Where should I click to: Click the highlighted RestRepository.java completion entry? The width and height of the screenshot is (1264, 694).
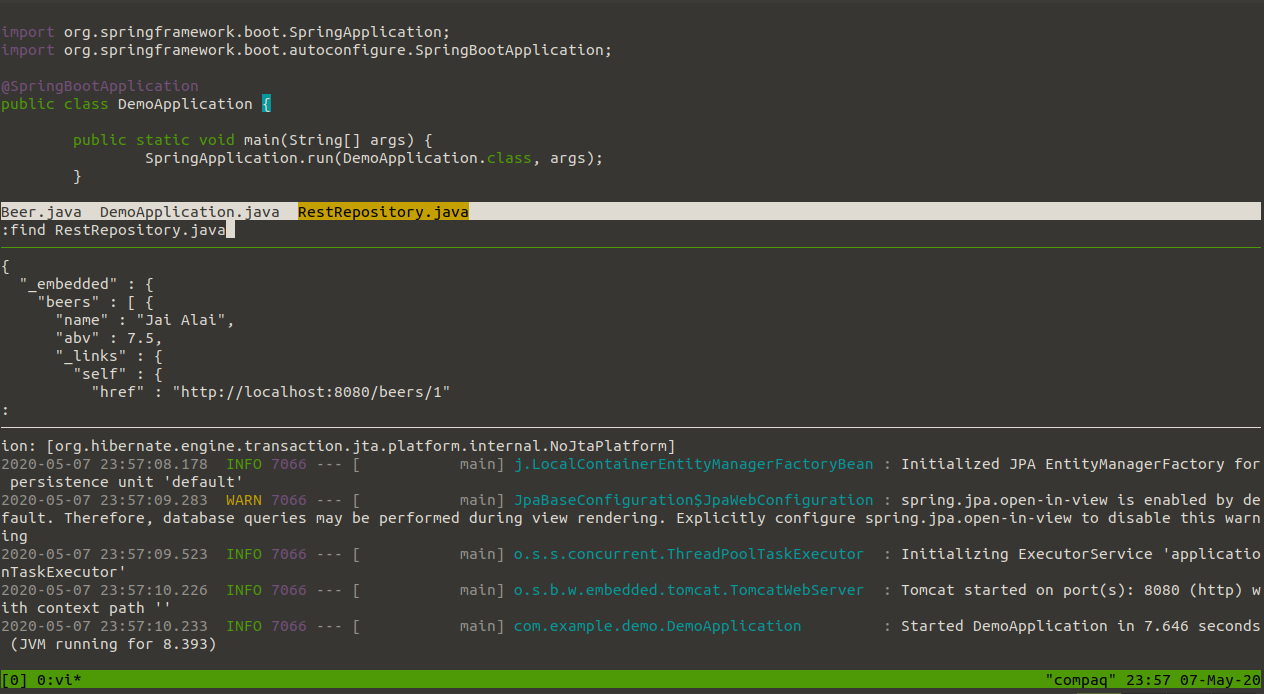point(383,212)
